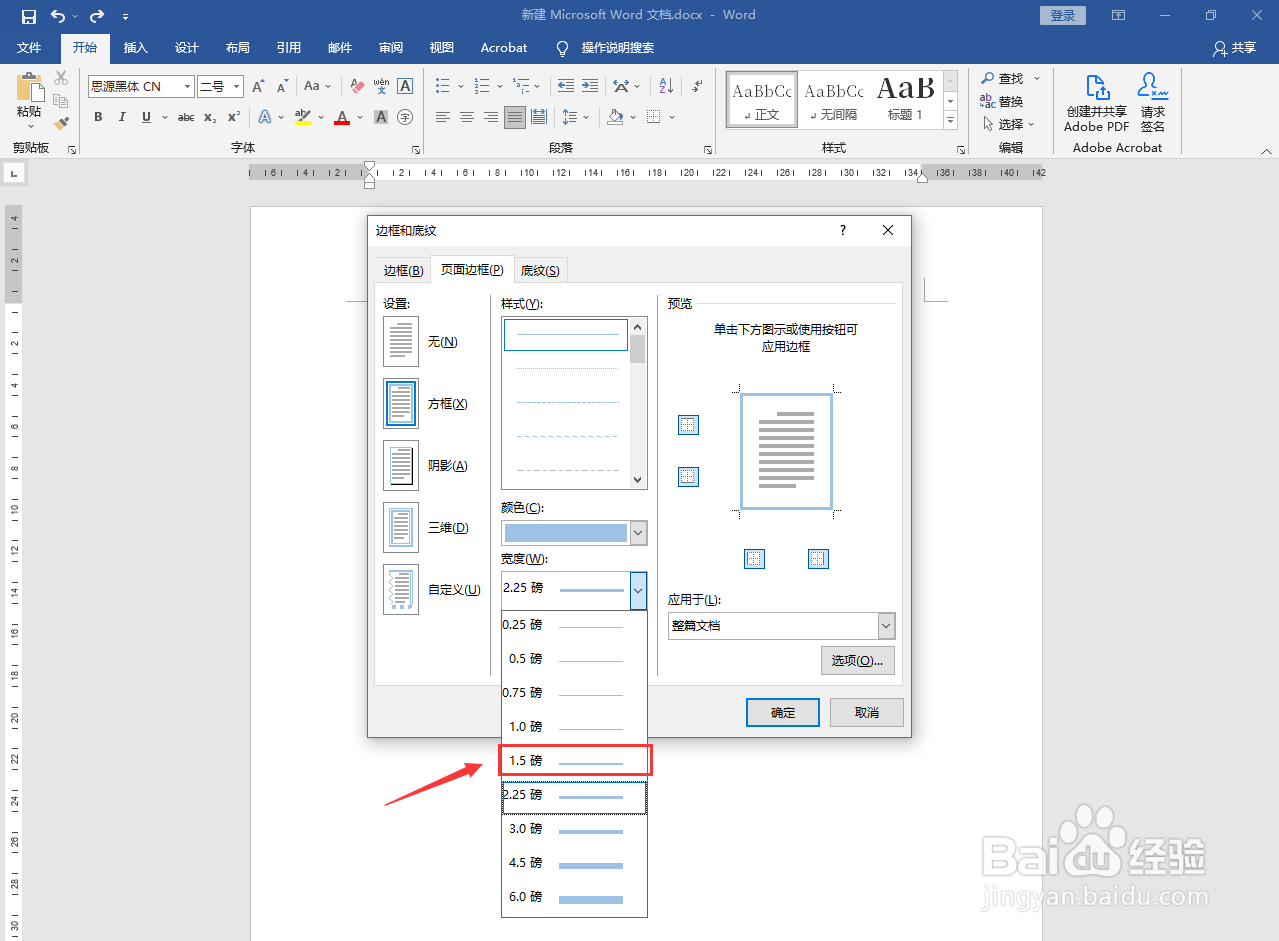1279x941 pixels.
Task: Click the Superscript x² icon
Action: click(234, 117)
